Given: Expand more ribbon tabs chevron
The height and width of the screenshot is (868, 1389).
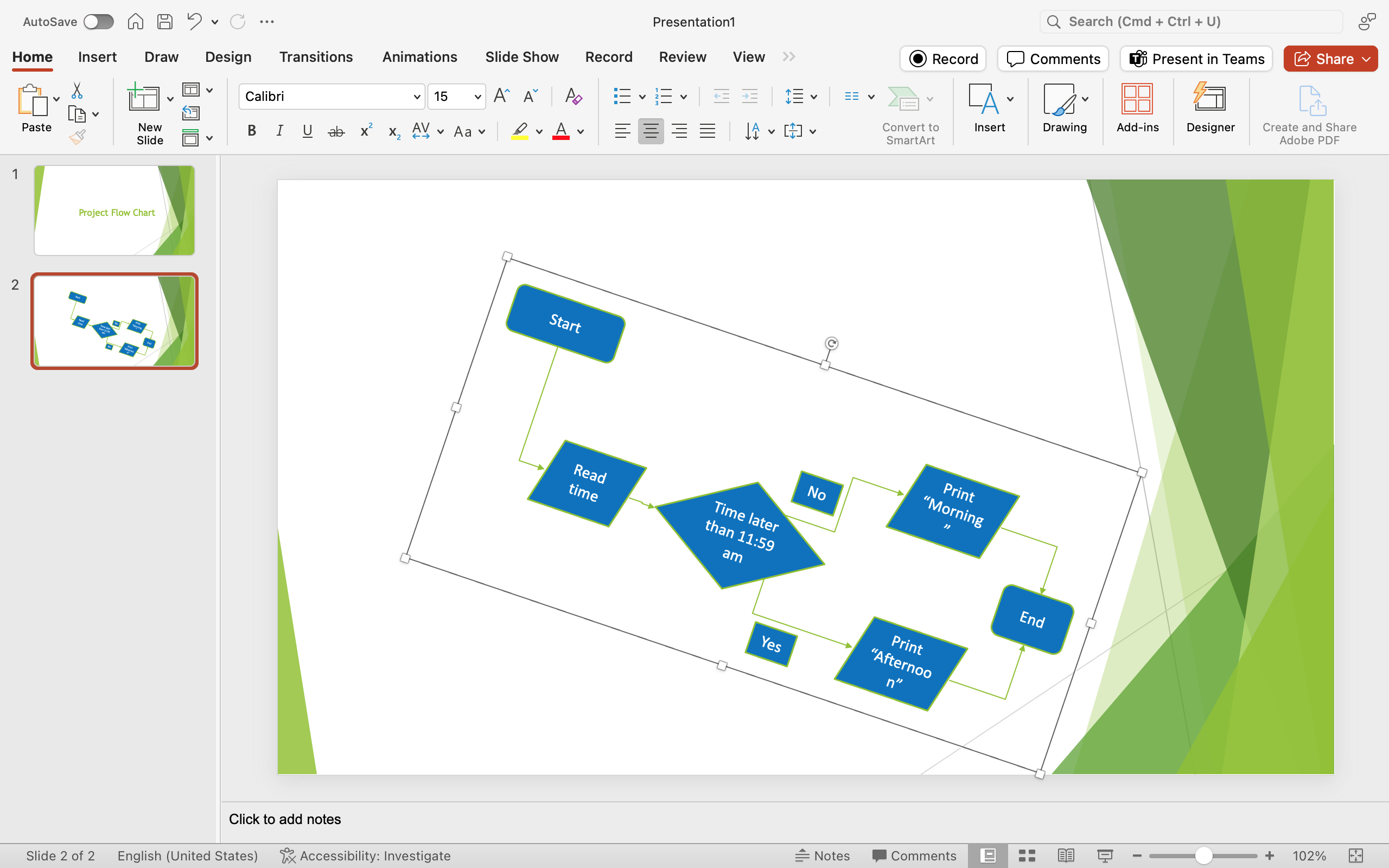Looking at the screenshot, I should 789,56.
